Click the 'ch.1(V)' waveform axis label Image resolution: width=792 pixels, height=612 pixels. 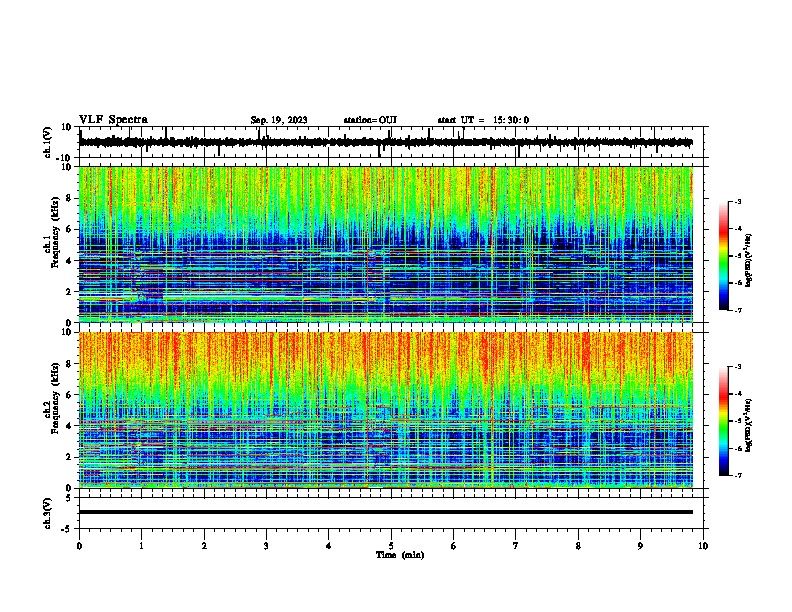48,142
